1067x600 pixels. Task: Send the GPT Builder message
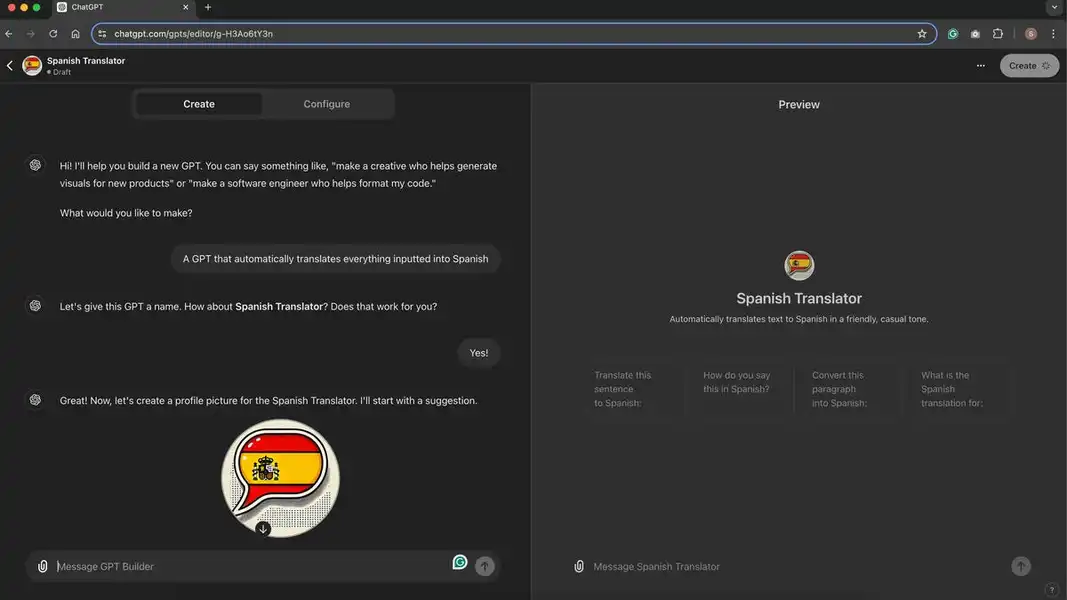(x=484, y=565)
